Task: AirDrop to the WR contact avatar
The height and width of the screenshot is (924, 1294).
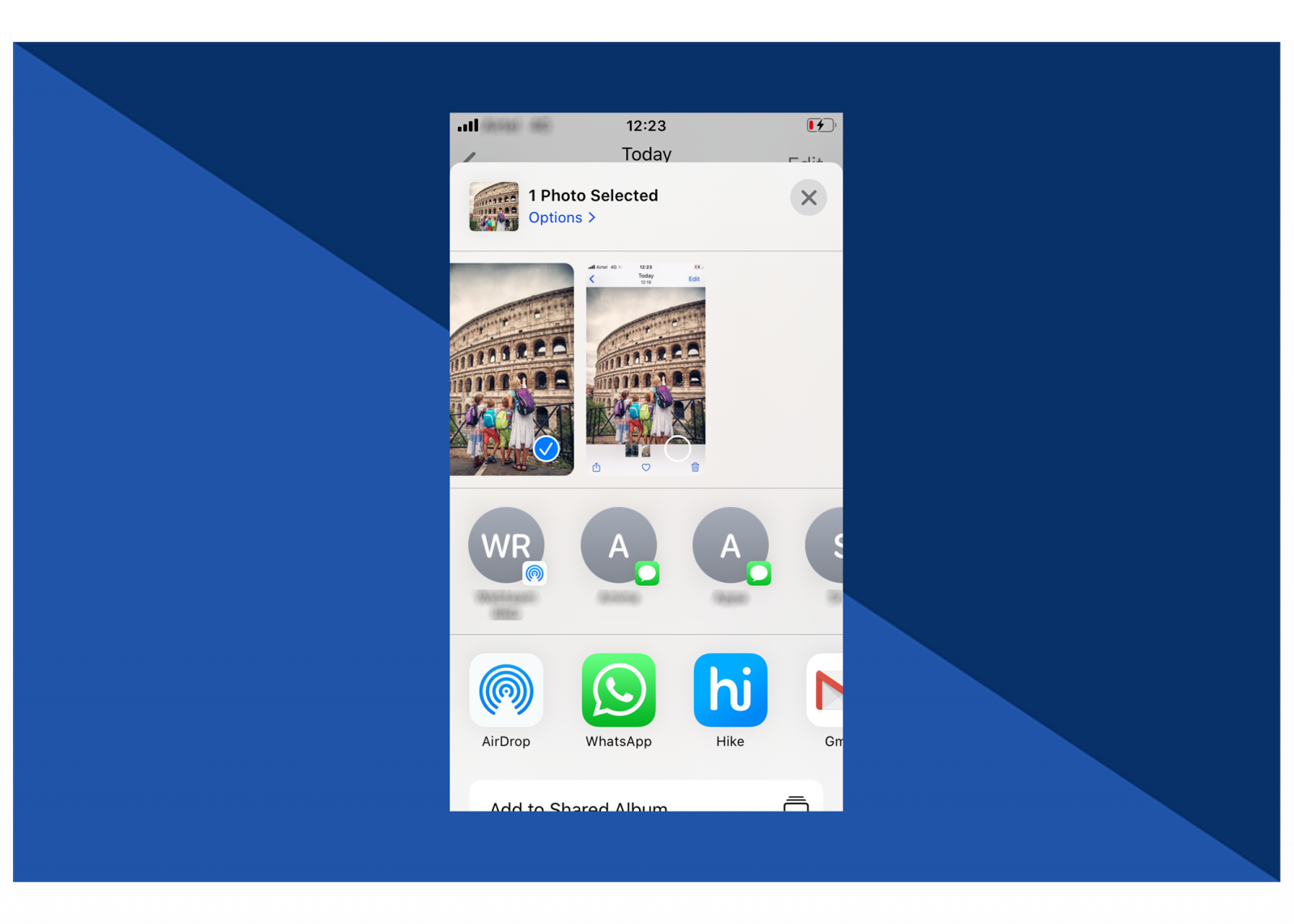Action: (x=507, y=545)
